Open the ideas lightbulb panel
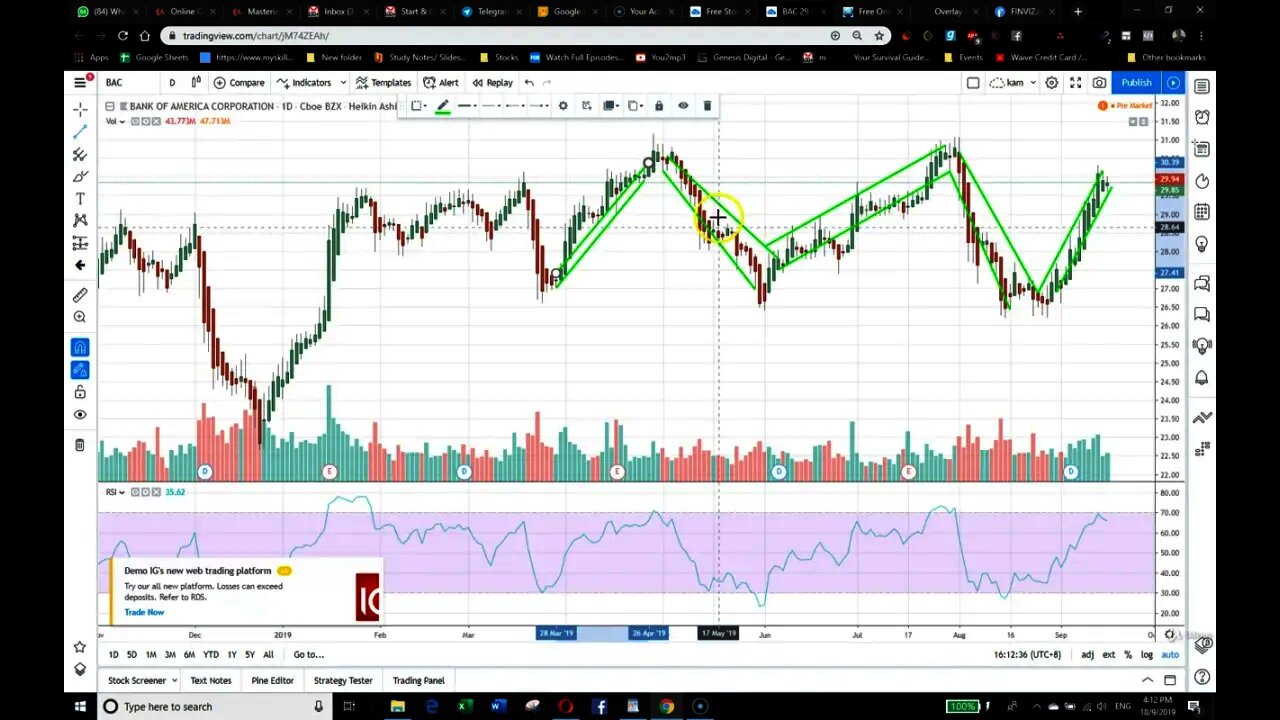This screenshot has height=720, width=1280. (1202, 244)
